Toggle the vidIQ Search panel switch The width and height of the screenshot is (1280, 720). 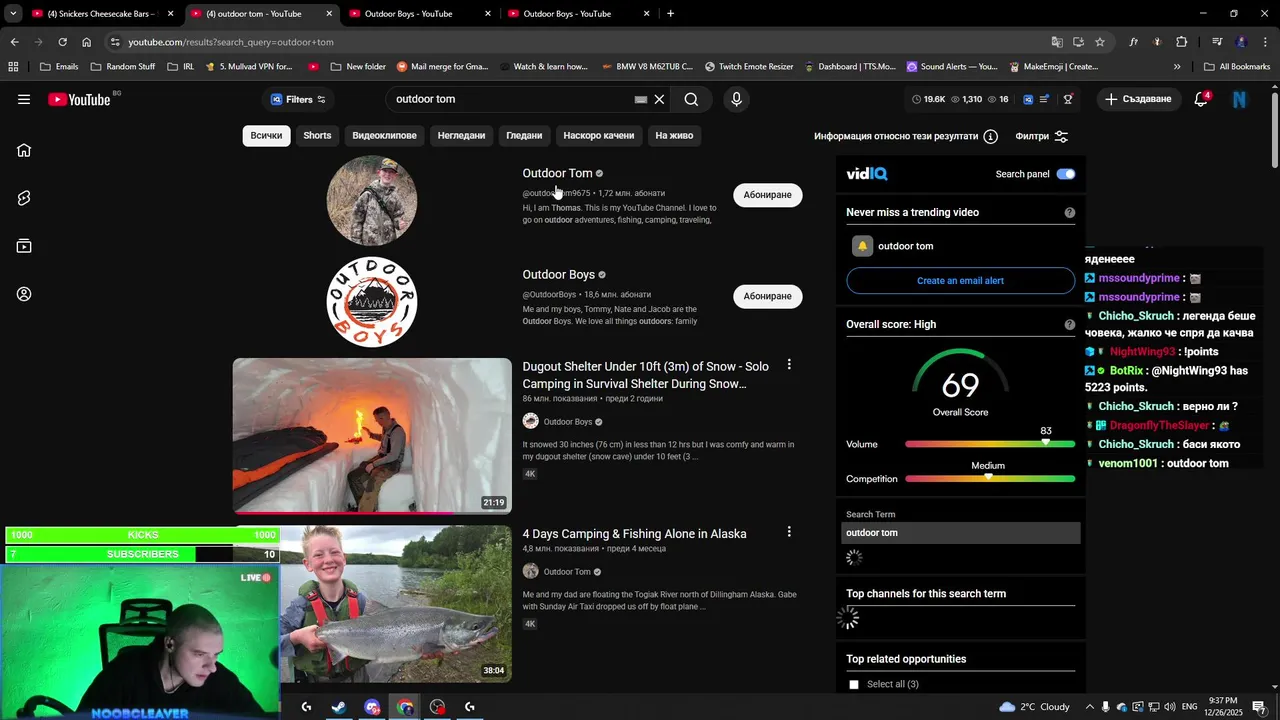pos(1066,174)
